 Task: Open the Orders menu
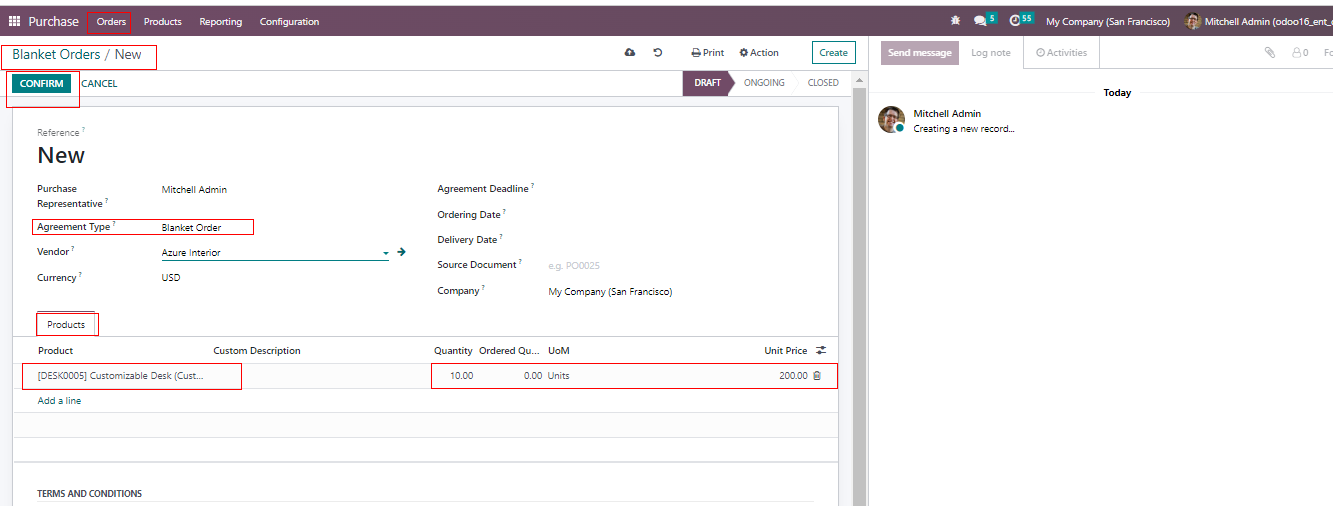coord(111,22)
